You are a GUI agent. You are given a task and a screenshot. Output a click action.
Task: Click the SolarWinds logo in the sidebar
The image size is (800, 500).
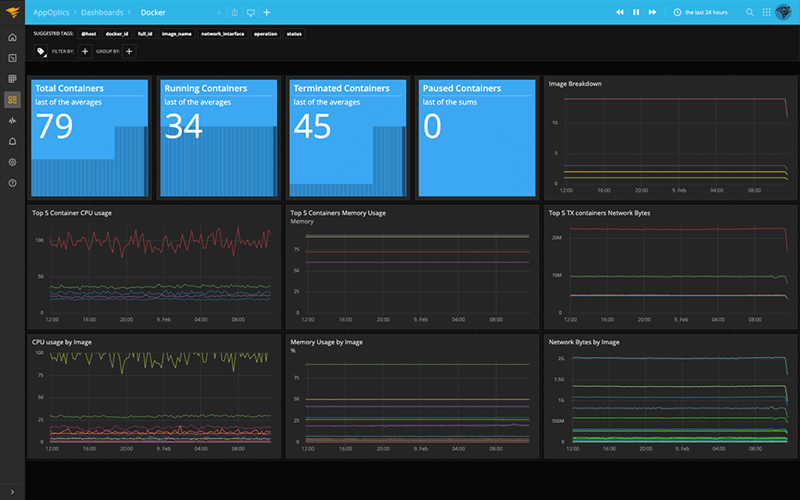[12, 12]
